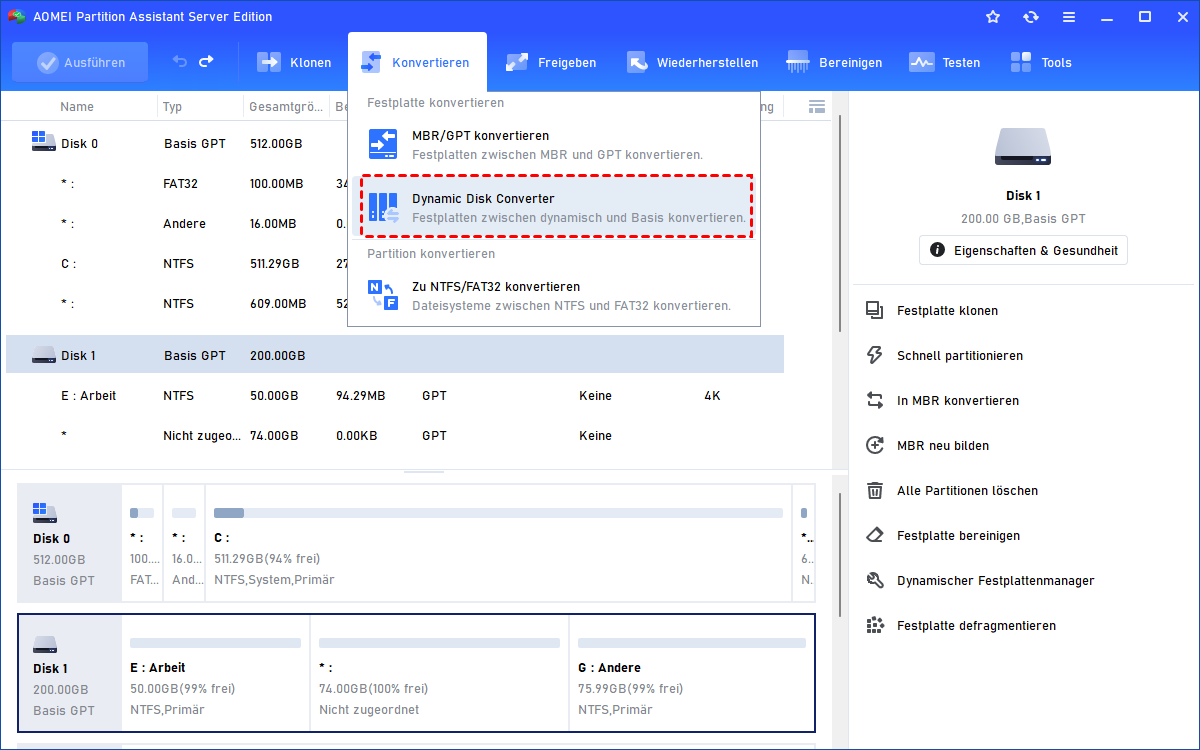
Task: Click the Dynamic Disk Converter icon
Action: pyautogui.click(x=383, y=207)
